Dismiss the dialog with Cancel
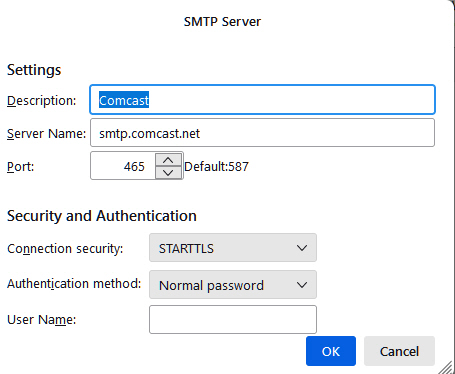Screen dimensions: 455x374 pyautogui.click(x=399, y=351)
